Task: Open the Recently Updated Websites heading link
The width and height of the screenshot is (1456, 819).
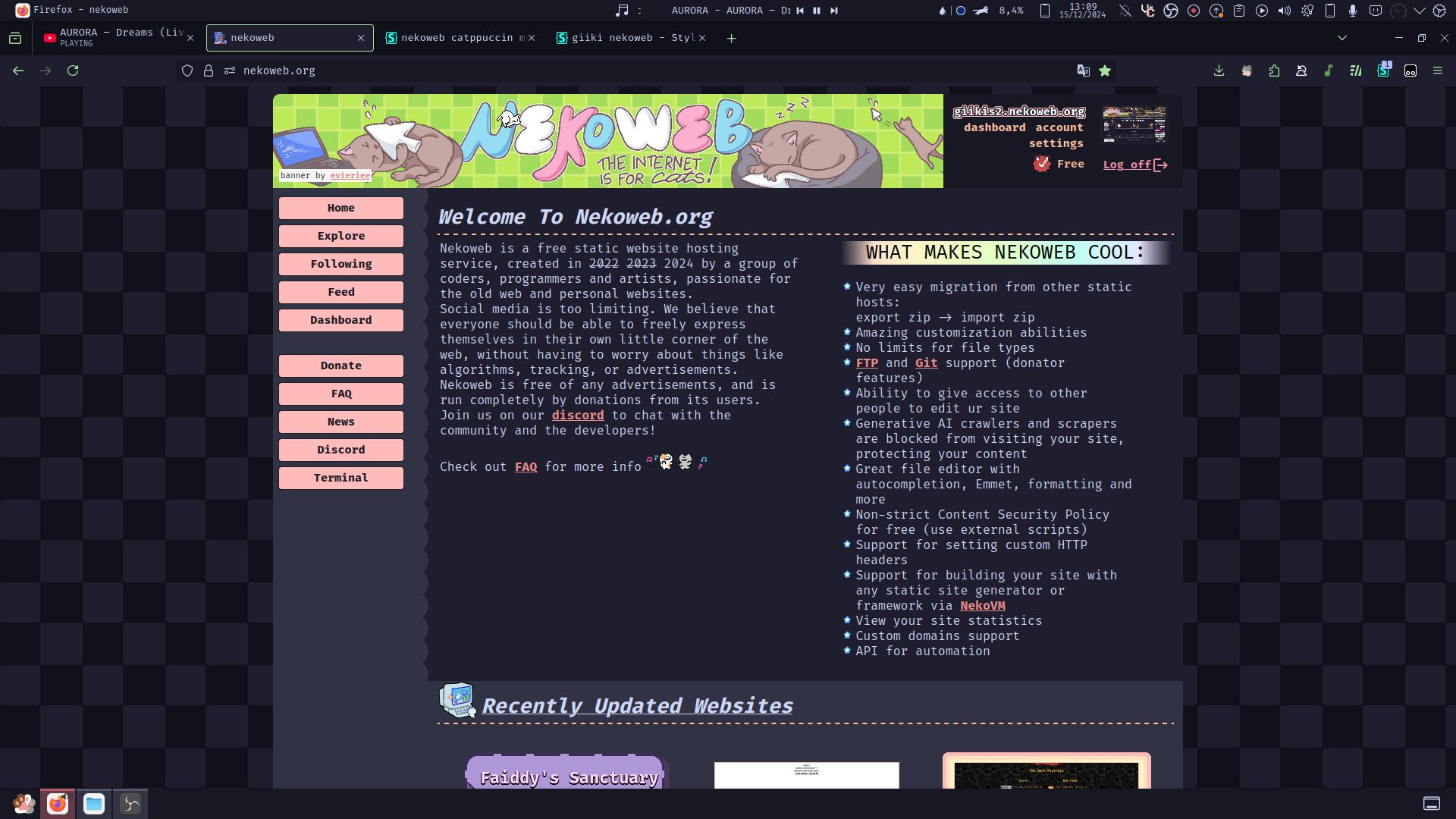Action: point(637,706)
